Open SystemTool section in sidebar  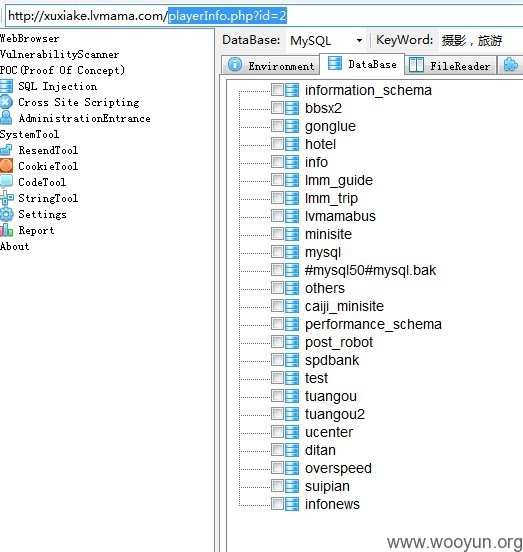(30, 134)
